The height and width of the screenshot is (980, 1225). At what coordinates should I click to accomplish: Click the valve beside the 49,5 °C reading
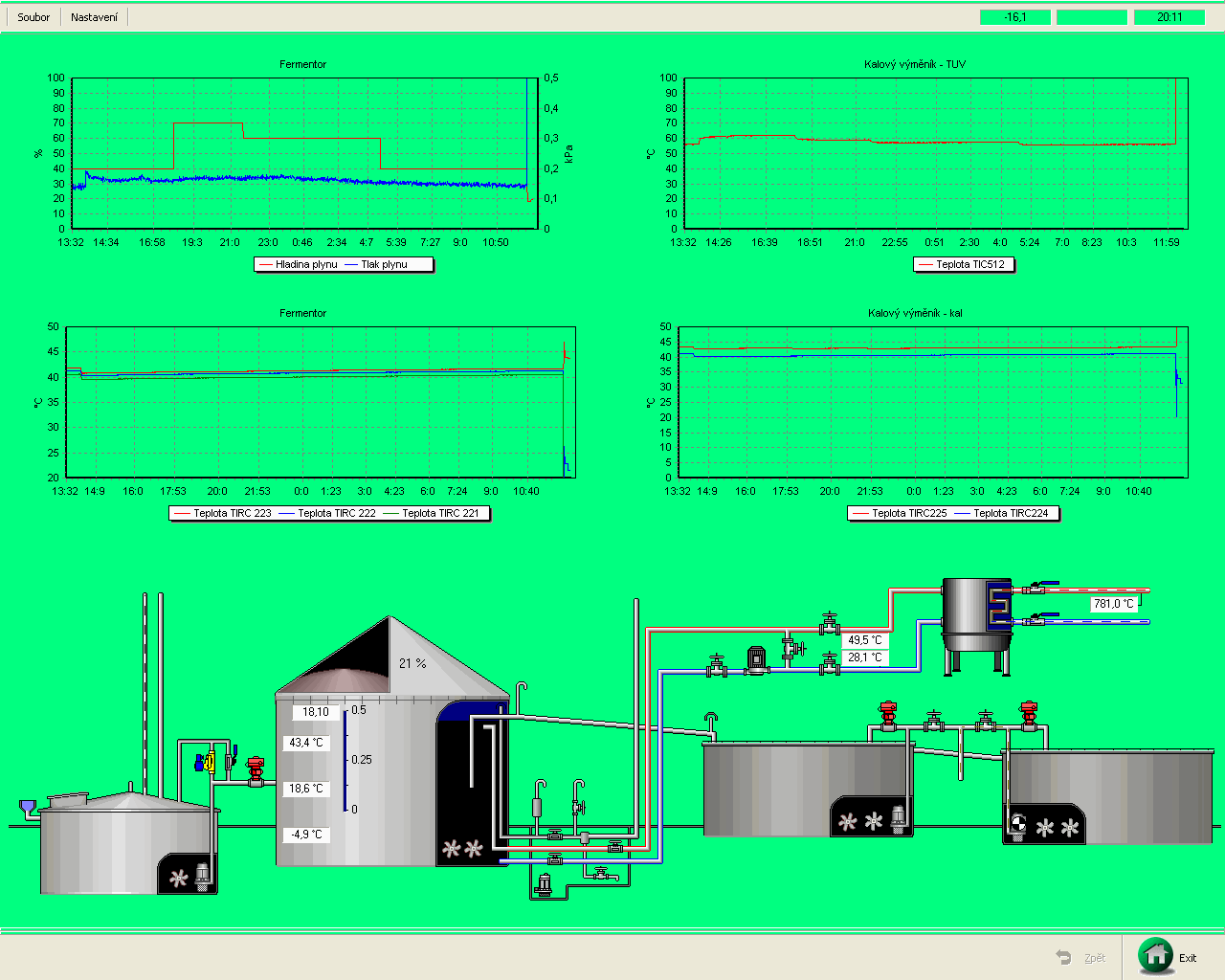tap(829, 624)
